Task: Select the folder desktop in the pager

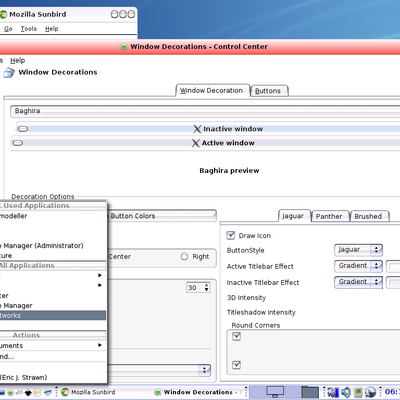Action: coord(310,392)
